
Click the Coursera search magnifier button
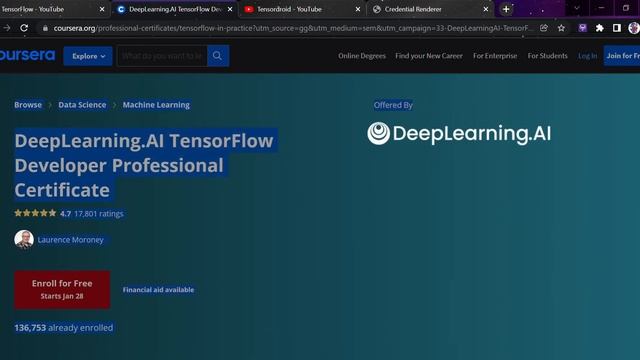pyautogui.click(x=218, y=56)
